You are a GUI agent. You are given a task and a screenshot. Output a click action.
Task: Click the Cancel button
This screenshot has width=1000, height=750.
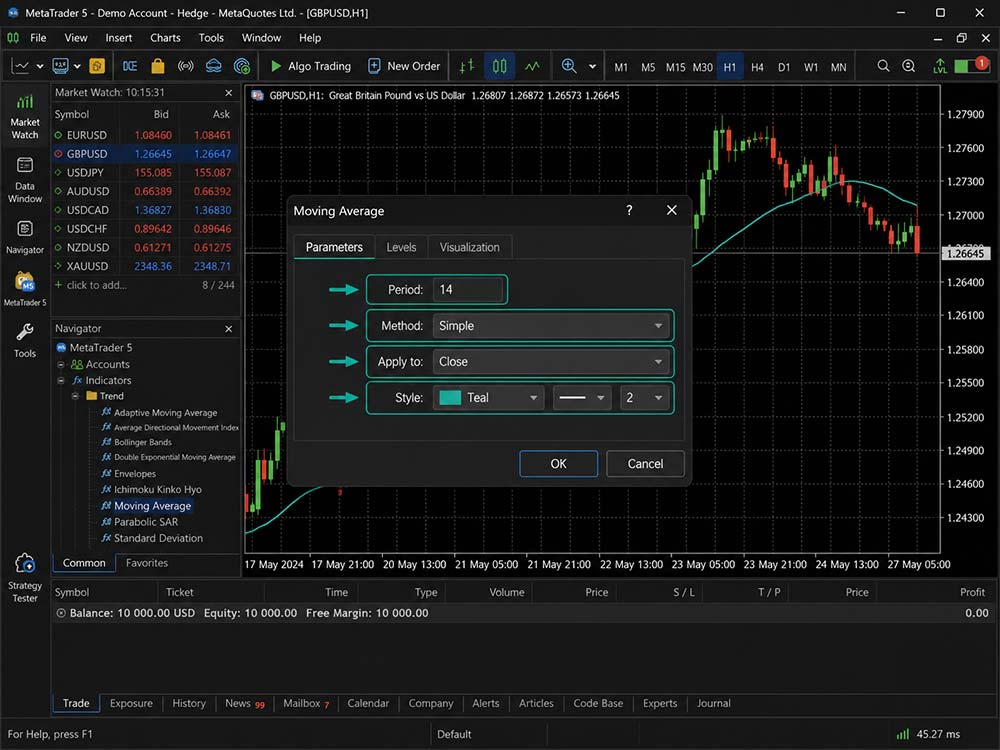point(645,464)
